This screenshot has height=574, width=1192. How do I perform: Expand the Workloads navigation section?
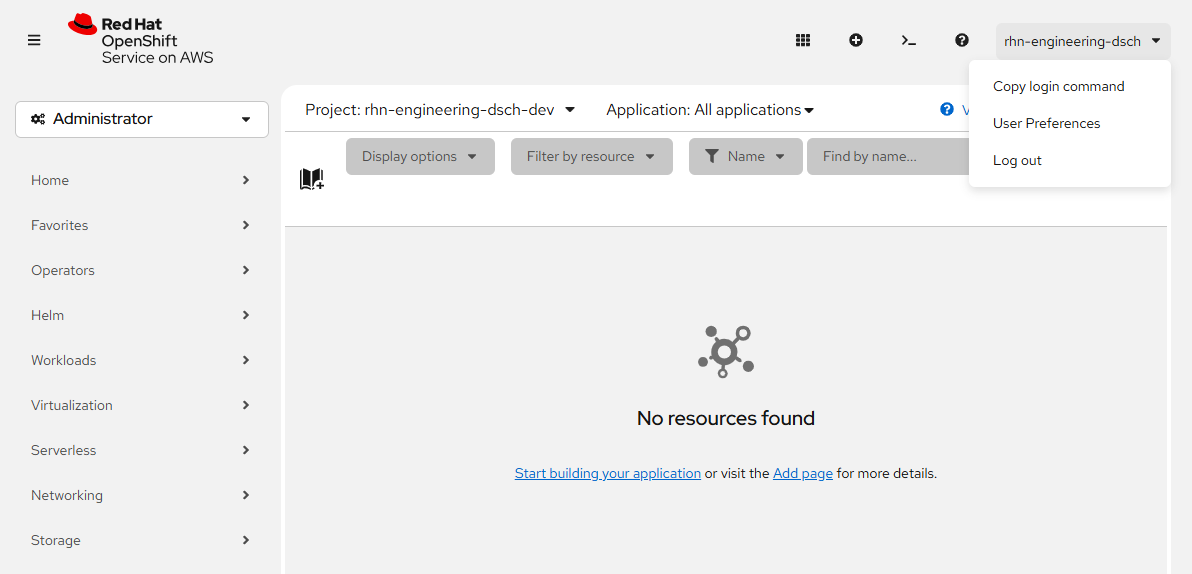140,360
